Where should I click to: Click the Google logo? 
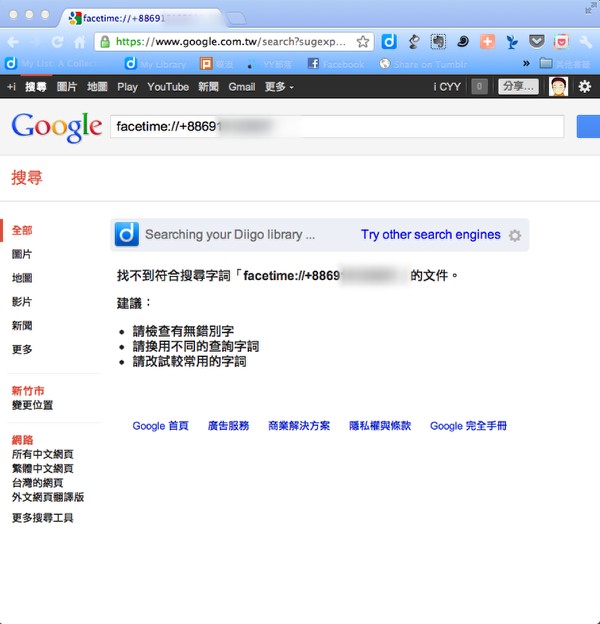56,127
